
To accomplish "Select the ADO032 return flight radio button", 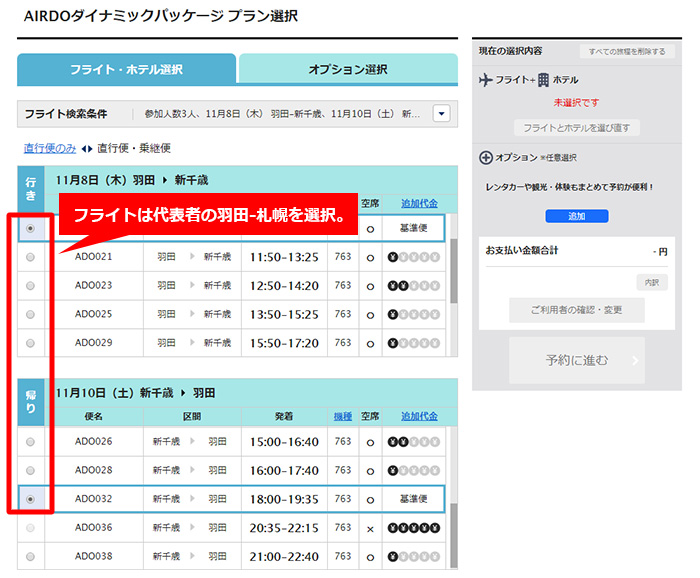I will pyautogui.click(x=30, y=499).
